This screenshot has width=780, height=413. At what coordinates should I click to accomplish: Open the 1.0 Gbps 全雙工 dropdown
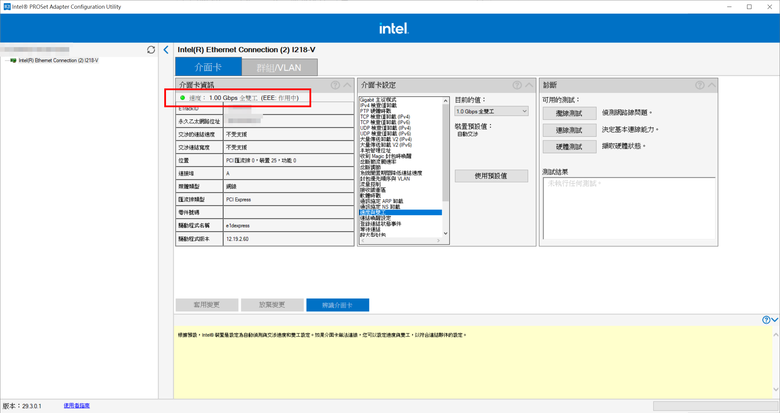[491, 111]
